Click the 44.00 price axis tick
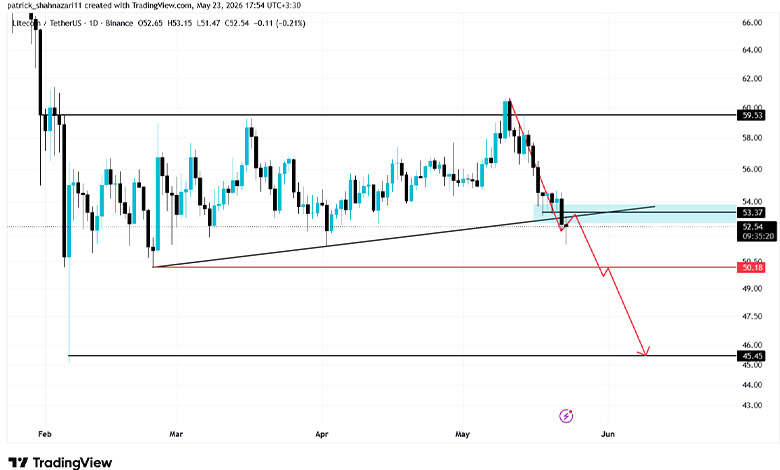Viewport: 780px width, 470px height. click(752, 385)
